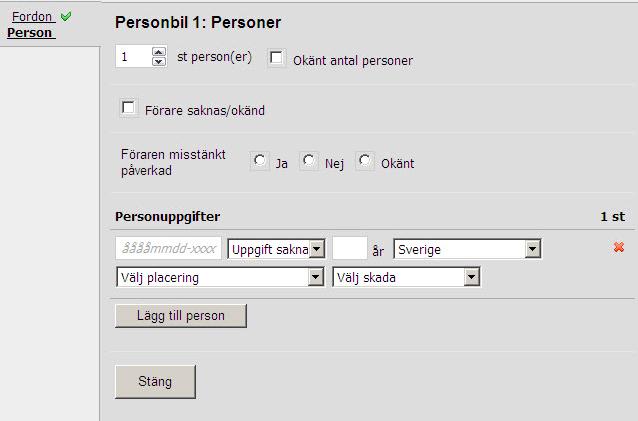Open the Uppgift saknas dropdown
Screen dimensions: 638x421
pyautogui.click(x=276, y=249)
